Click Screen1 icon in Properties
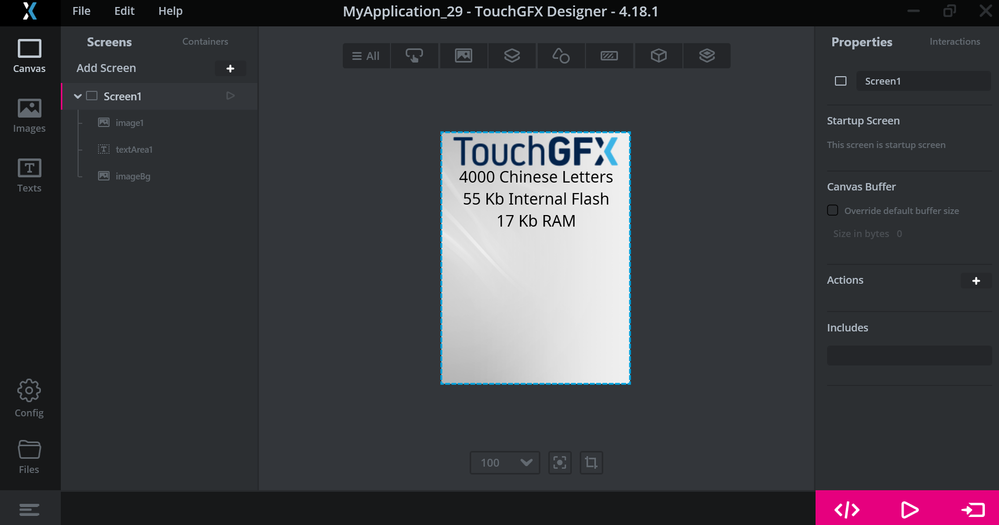999x525 pixels. tap(841, 81)
